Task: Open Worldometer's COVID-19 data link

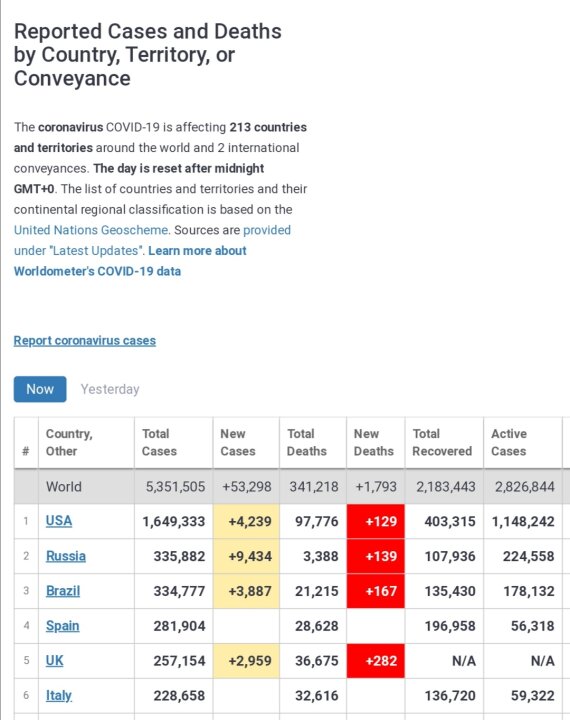Action: (x=97, y=271)
